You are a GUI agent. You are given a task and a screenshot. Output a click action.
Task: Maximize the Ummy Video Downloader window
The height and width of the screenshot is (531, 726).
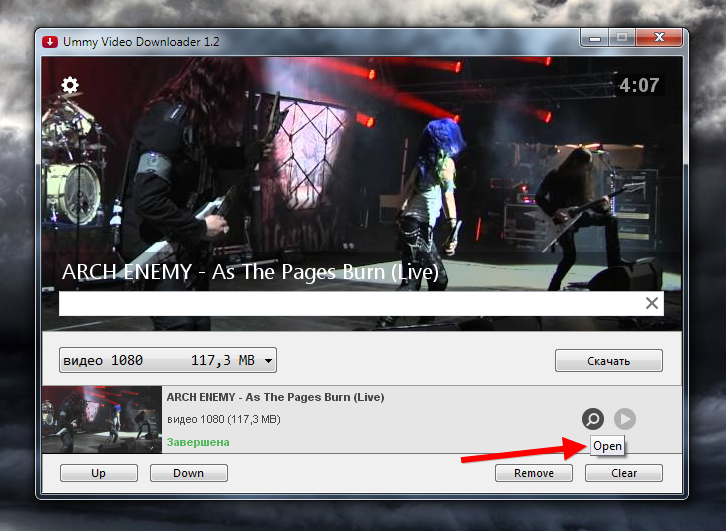tap(622, 38)
